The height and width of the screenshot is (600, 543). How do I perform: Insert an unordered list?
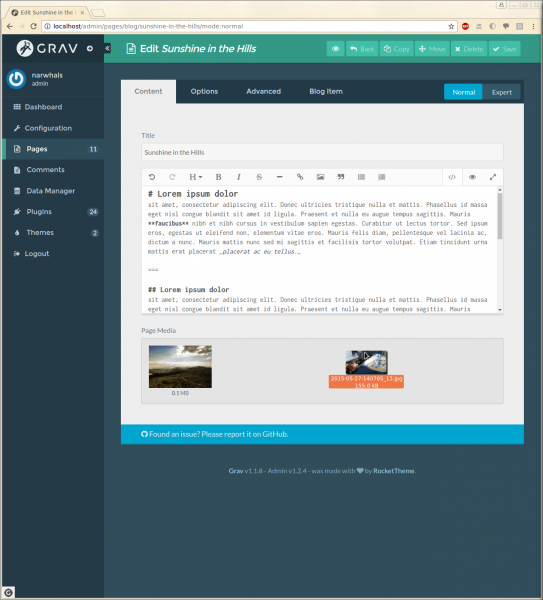361,177
